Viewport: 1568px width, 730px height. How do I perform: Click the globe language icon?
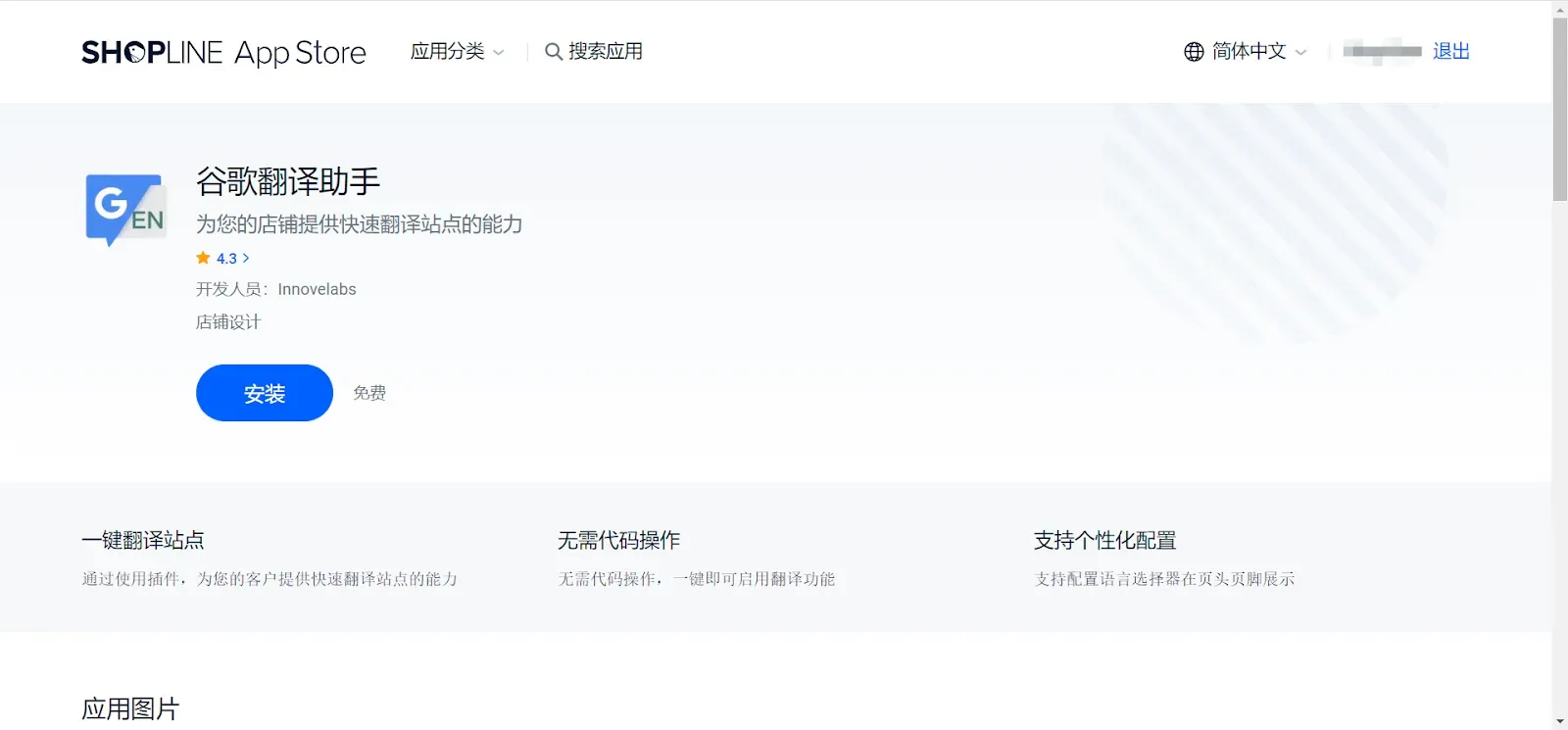pyautogui.click(x=1194, y=52)
